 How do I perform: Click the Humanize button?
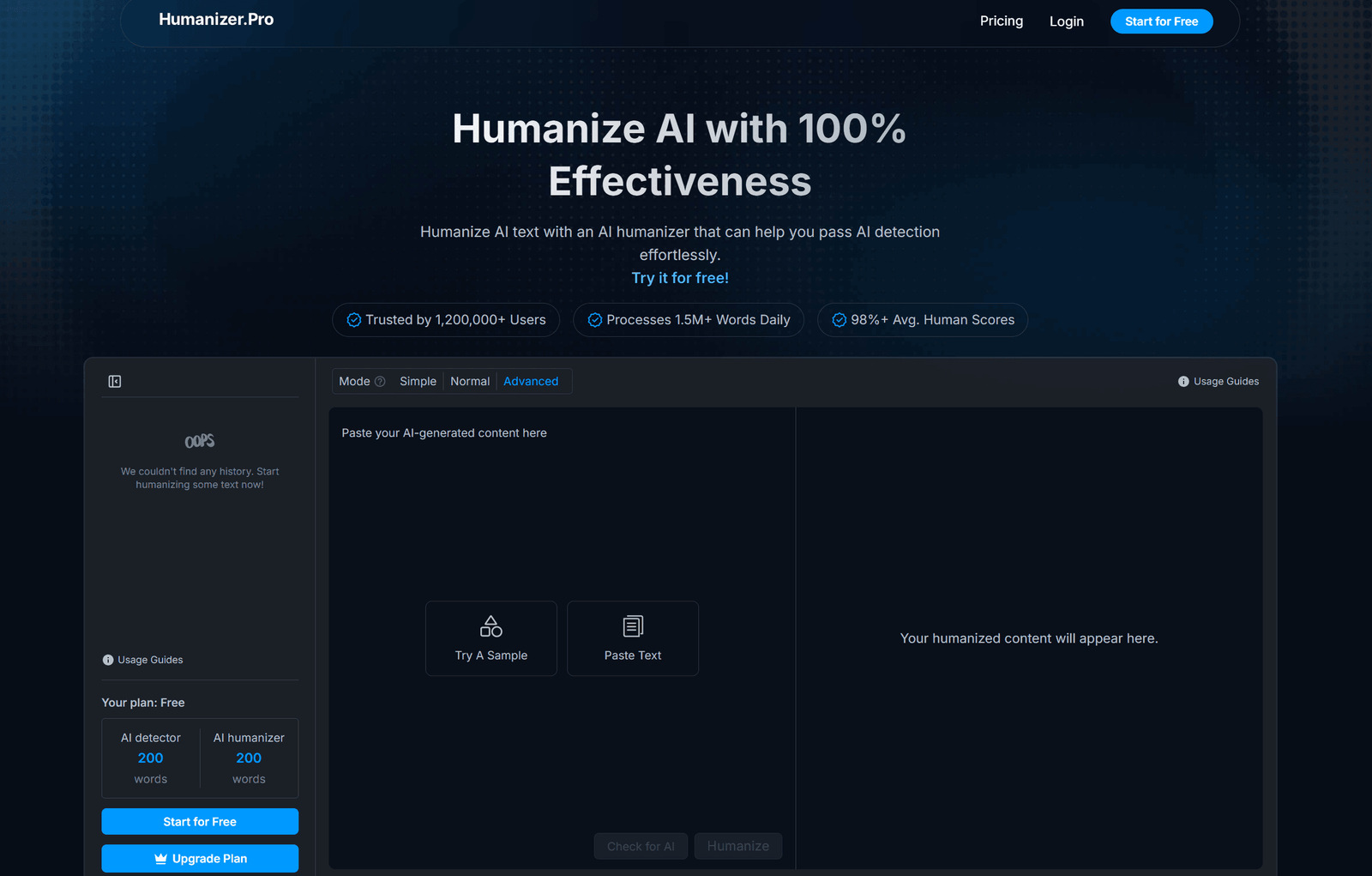738,846
